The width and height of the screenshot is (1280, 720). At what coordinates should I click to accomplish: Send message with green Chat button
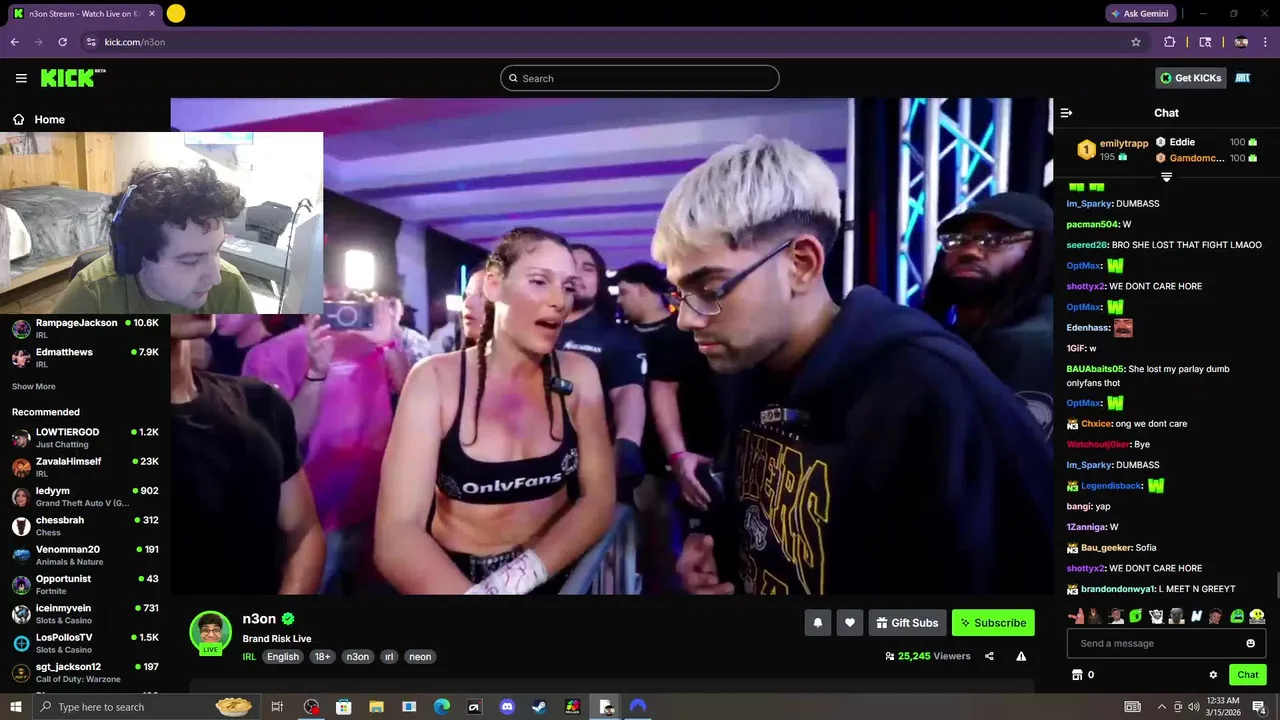(x=1247, y=675)
